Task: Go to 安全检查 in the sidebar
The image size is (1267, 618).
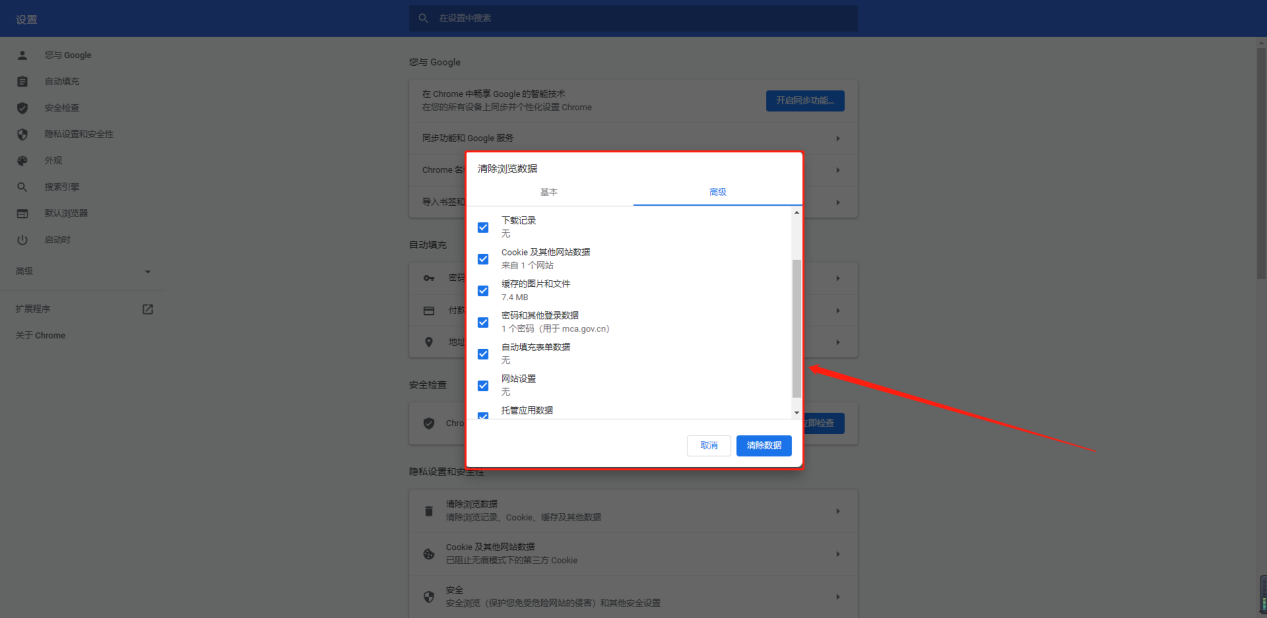Action: [x=62, y=107]
